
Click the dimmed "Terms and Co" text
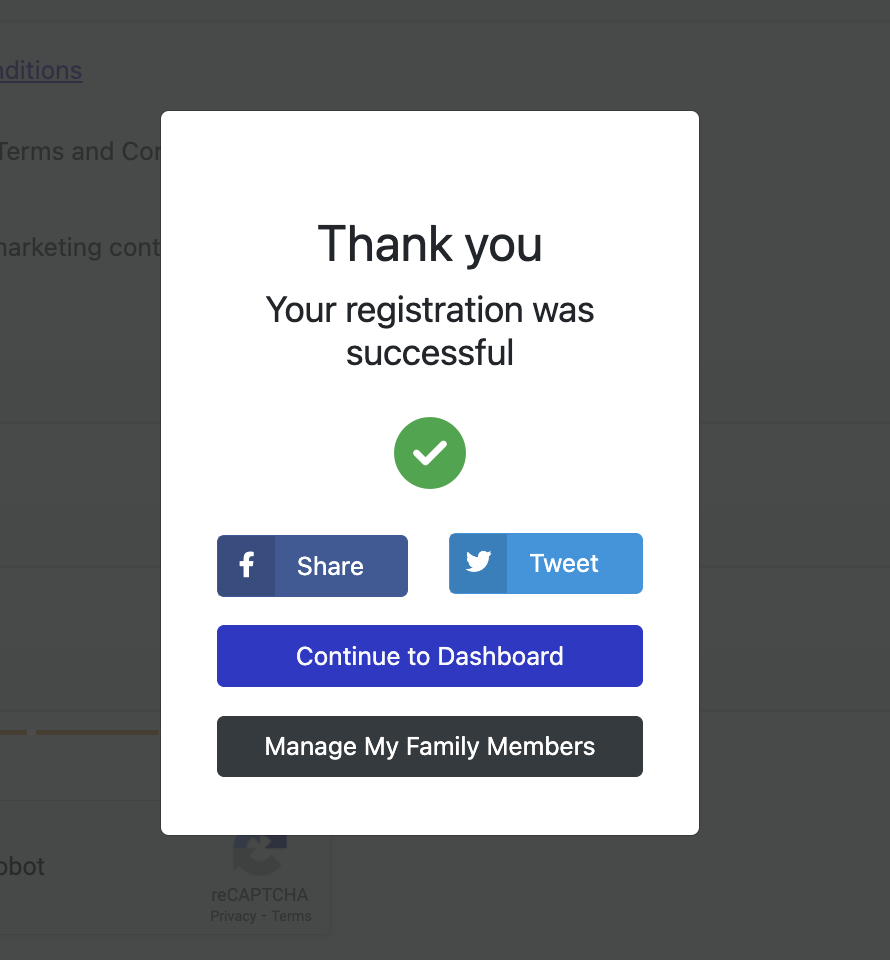click(x=80, y=151)
